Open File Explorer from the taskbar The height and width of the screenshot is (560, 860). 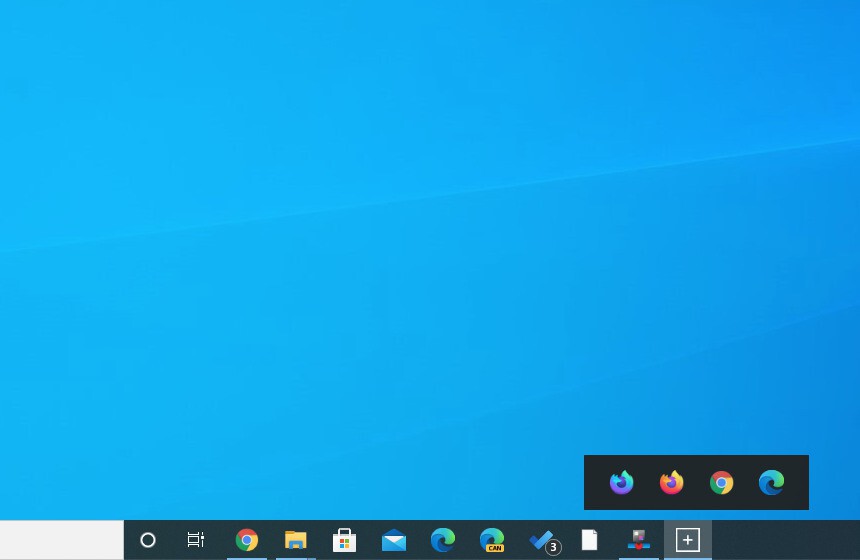pyautogui.click(x=296, y=540)
